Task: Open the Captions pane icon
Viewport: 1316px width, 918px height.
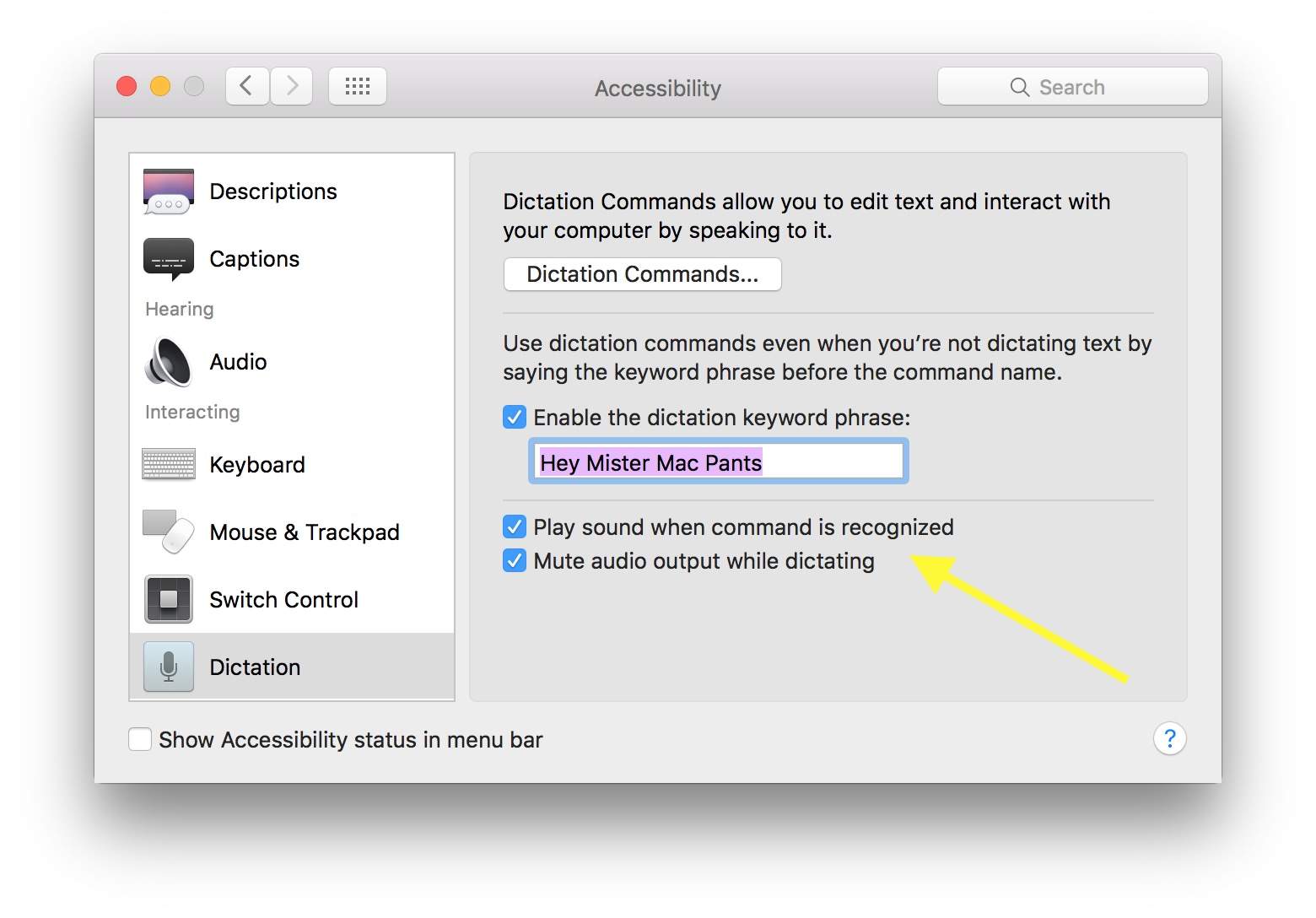Action: click(x=169, y=259)
